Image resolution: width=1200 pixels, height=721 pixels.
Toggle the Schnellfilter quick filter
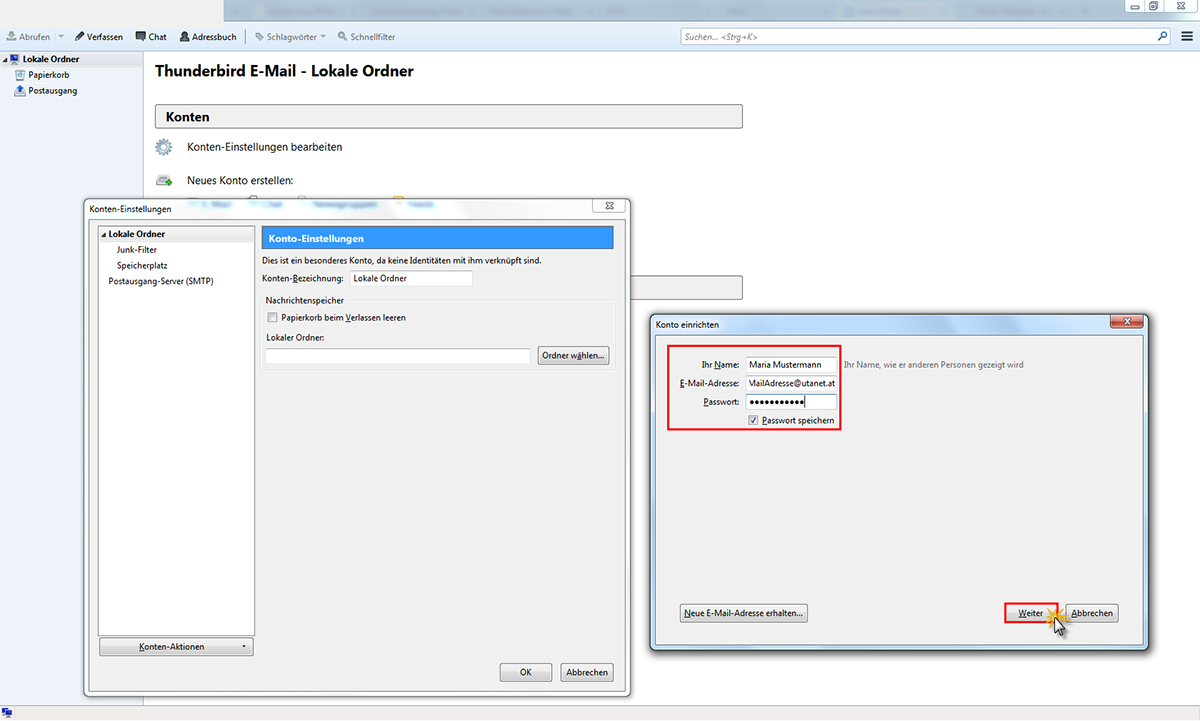click(366, 37)
